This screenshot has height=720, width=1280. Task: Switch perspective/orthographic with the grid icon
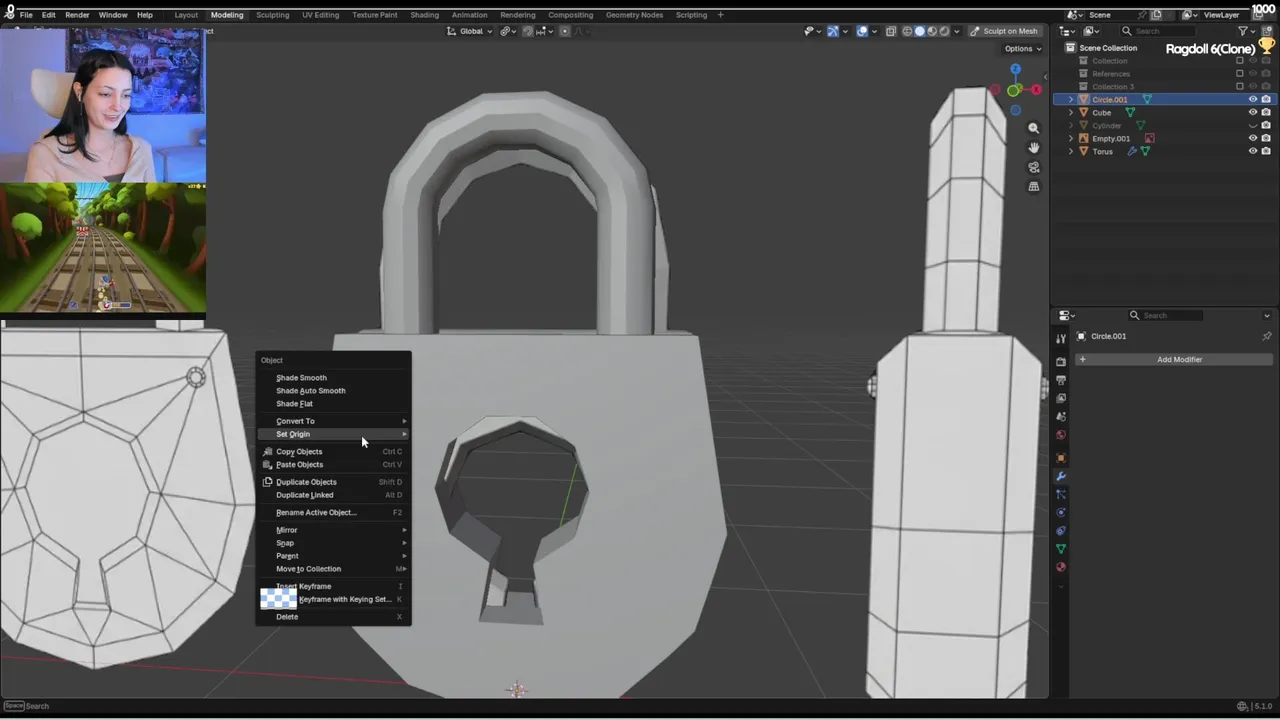1034,186
